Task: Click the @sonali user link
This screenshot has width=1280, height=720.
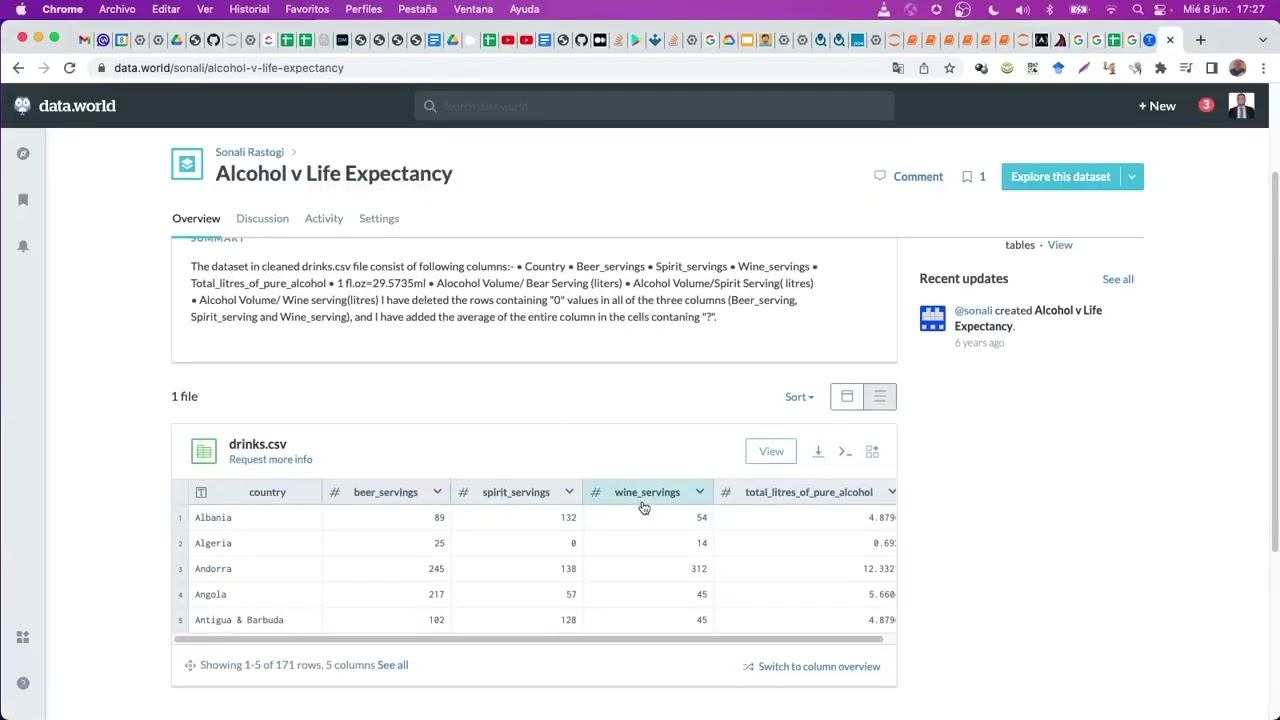Action: pyautogui.click(x=973, y=311)
